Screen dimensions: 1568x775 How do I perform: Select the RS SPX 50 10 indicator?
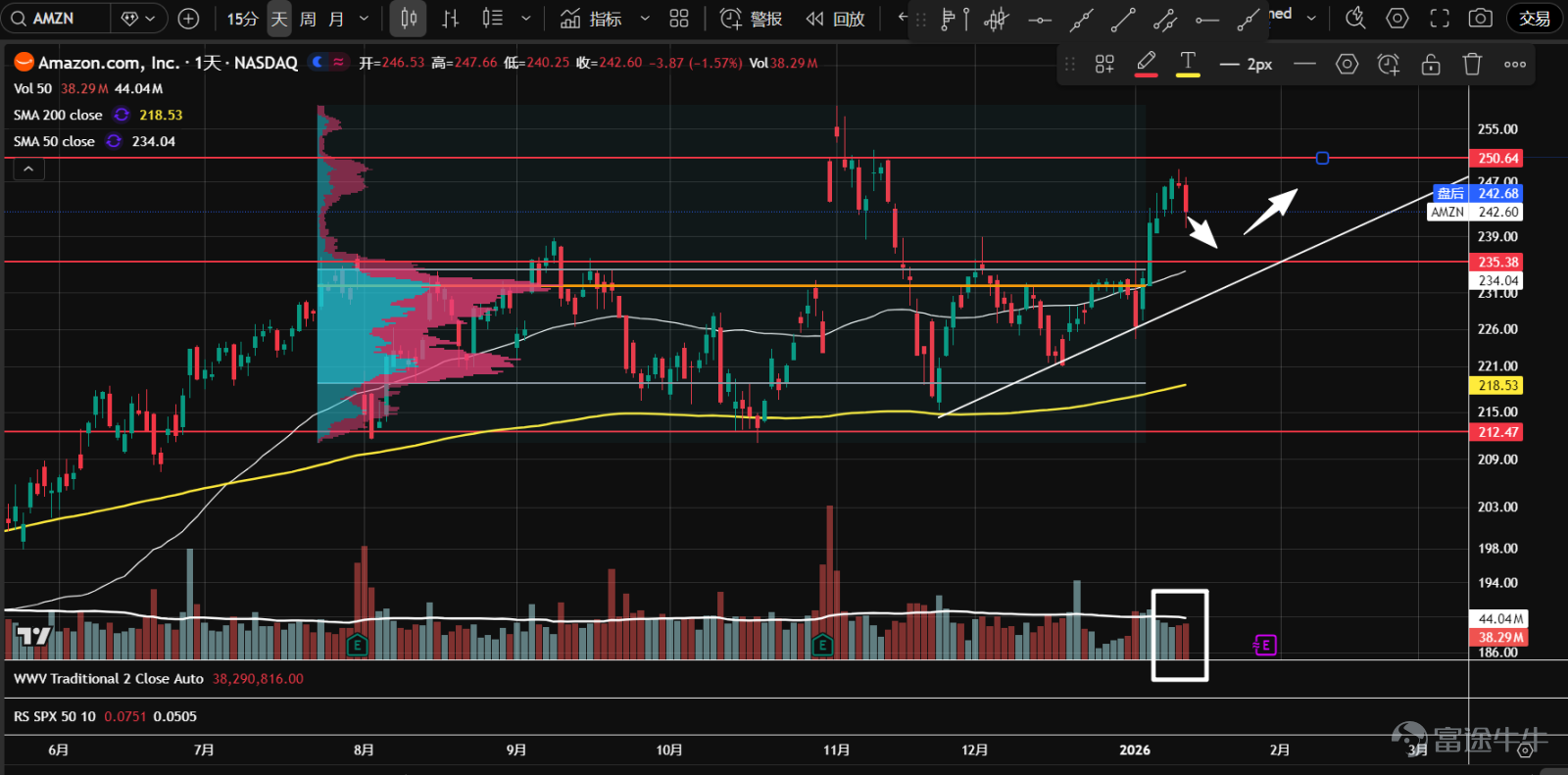[55, 716]
